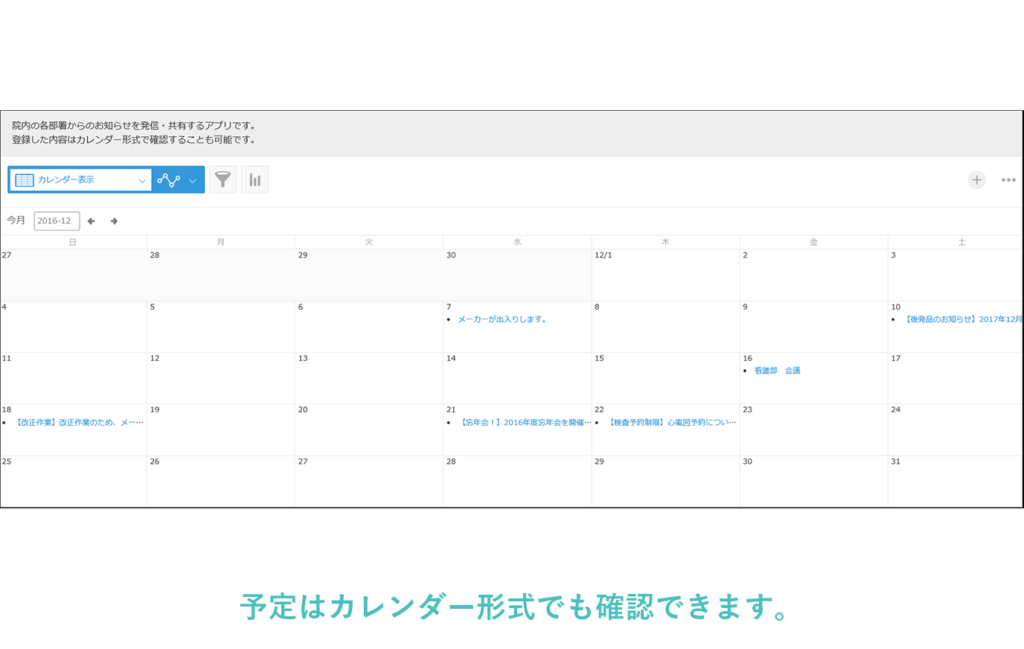The height and width of the screenshot is (649, 1024).
Task: Click the 2016-12 month input field
Action: coord(56,221)
